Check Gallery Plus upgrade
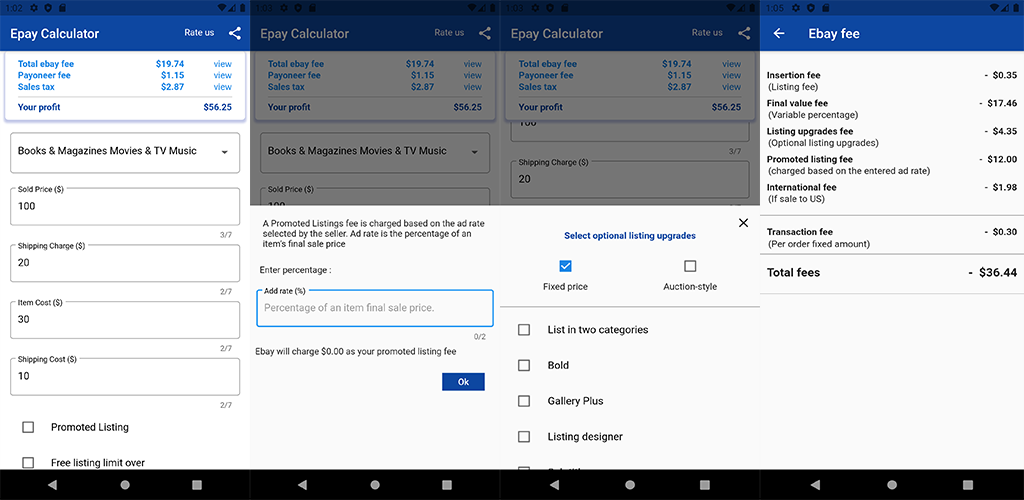This screenshot has width=1024, height=500. (x=524, y=401)
